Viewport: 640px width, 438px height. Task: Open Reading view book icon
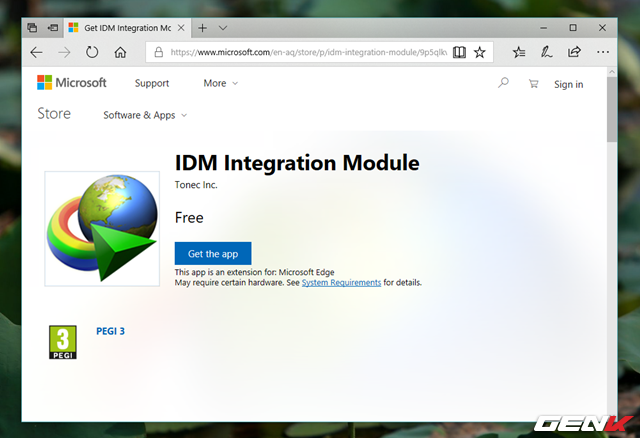(x=459, y=52)
